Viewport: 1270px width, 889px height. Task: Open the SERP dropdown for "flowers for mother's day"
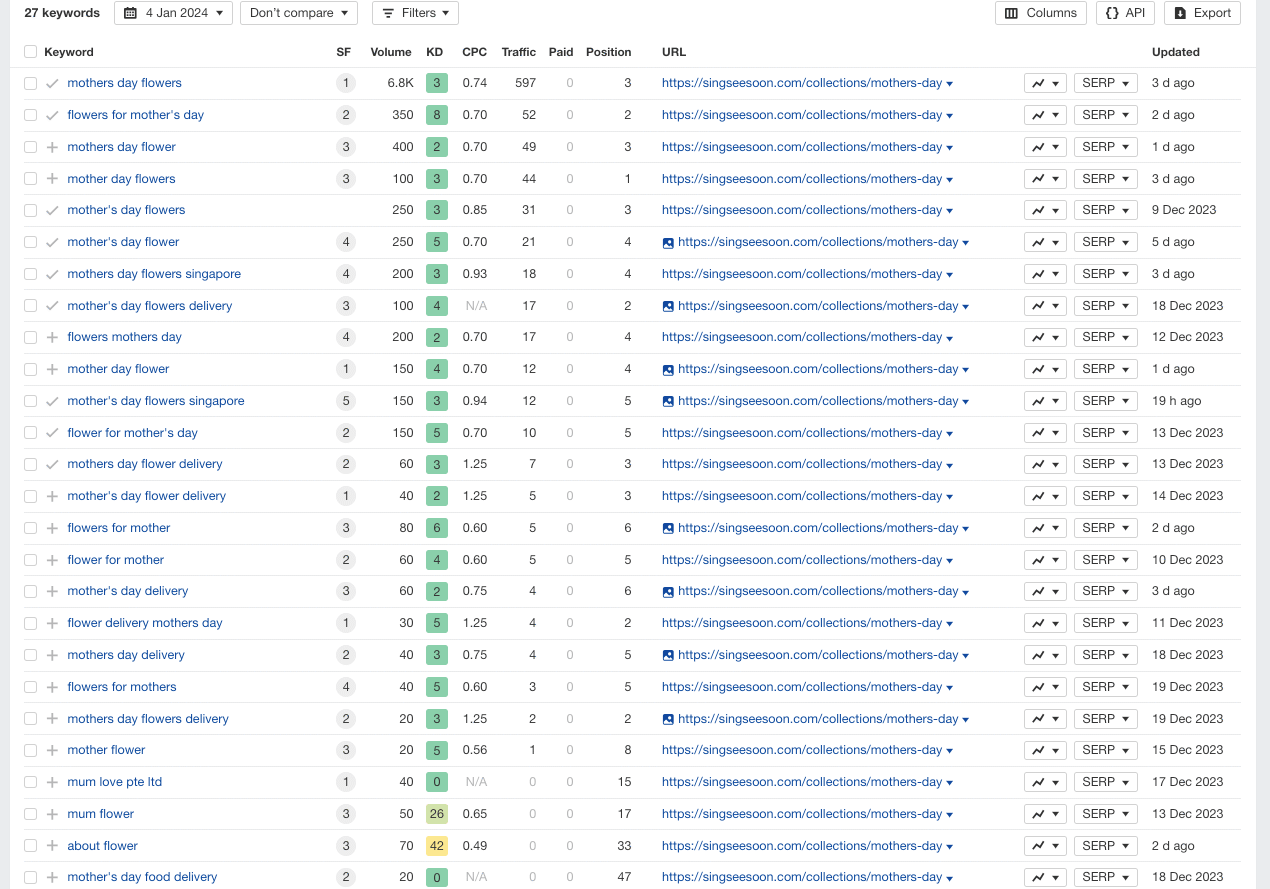pyautogui.click(x=1105, y=115)
